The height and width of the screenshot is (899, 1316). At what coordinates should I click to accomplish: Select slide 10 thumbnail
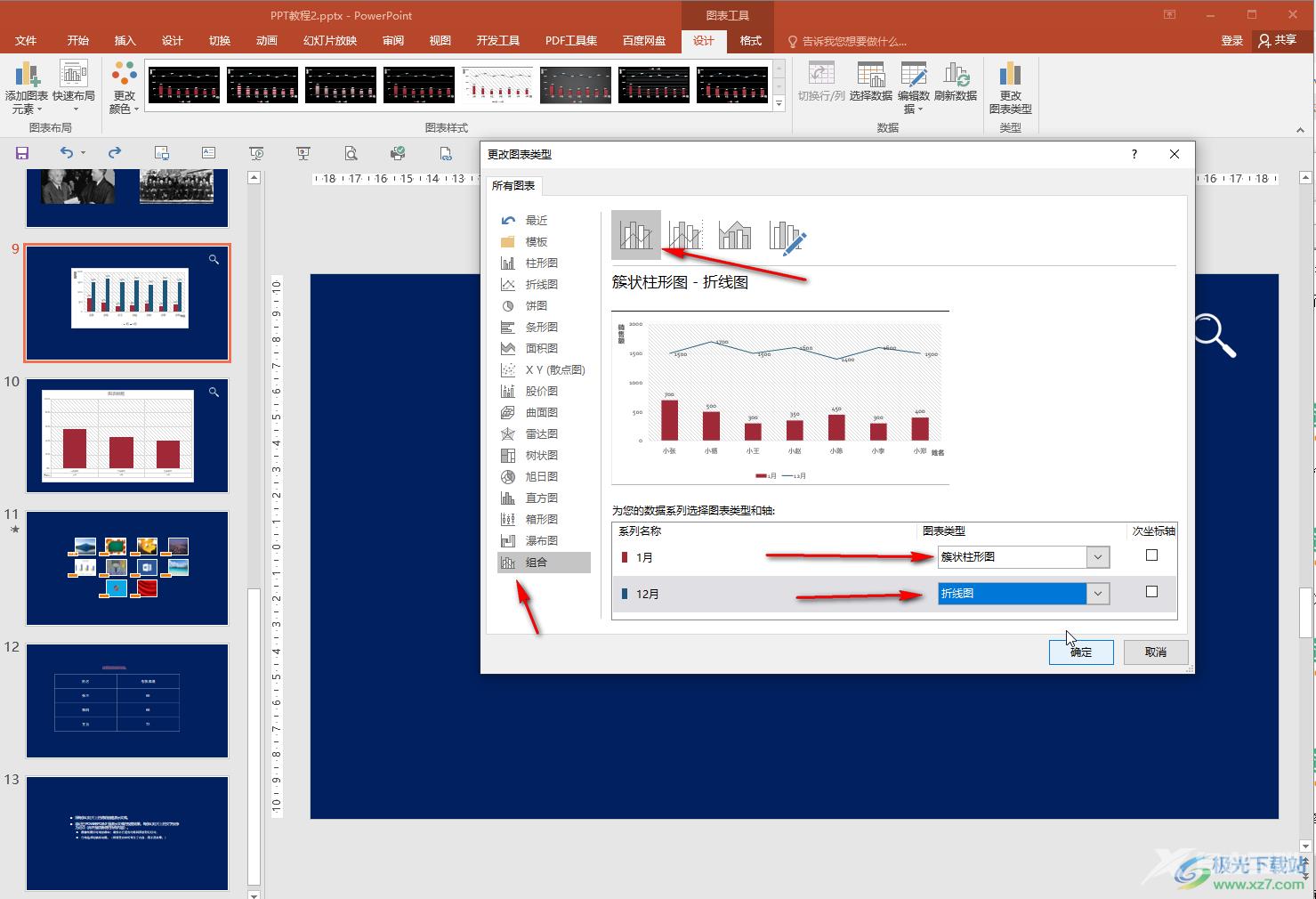(127, 435)
